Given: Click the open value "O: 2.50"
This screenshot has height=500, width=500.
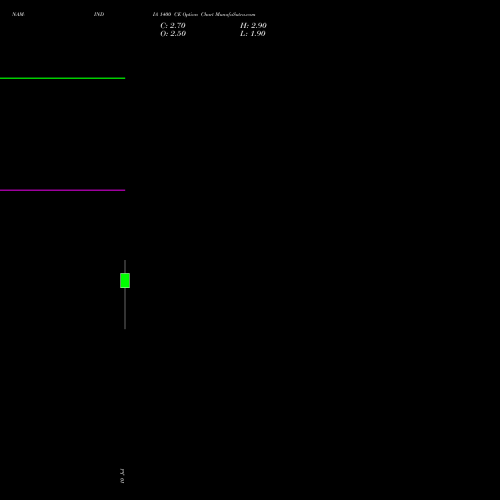Looking at the screenshot, I should (x=173, y=34).
